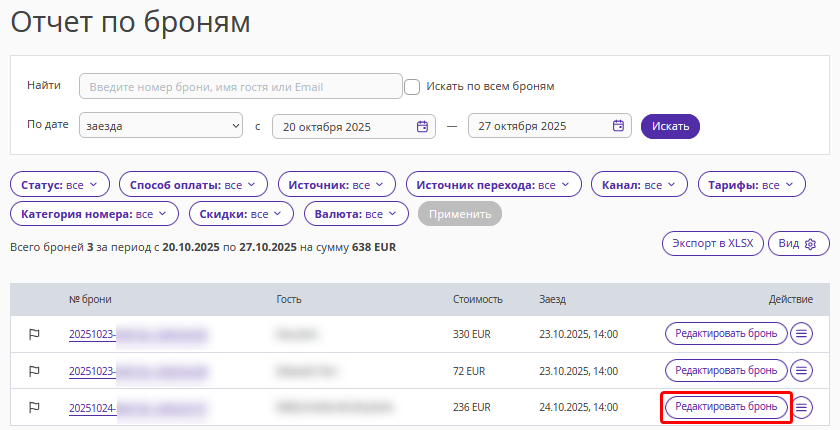Open actions menu icon for 330 EUR booking

tap(801, 334)
